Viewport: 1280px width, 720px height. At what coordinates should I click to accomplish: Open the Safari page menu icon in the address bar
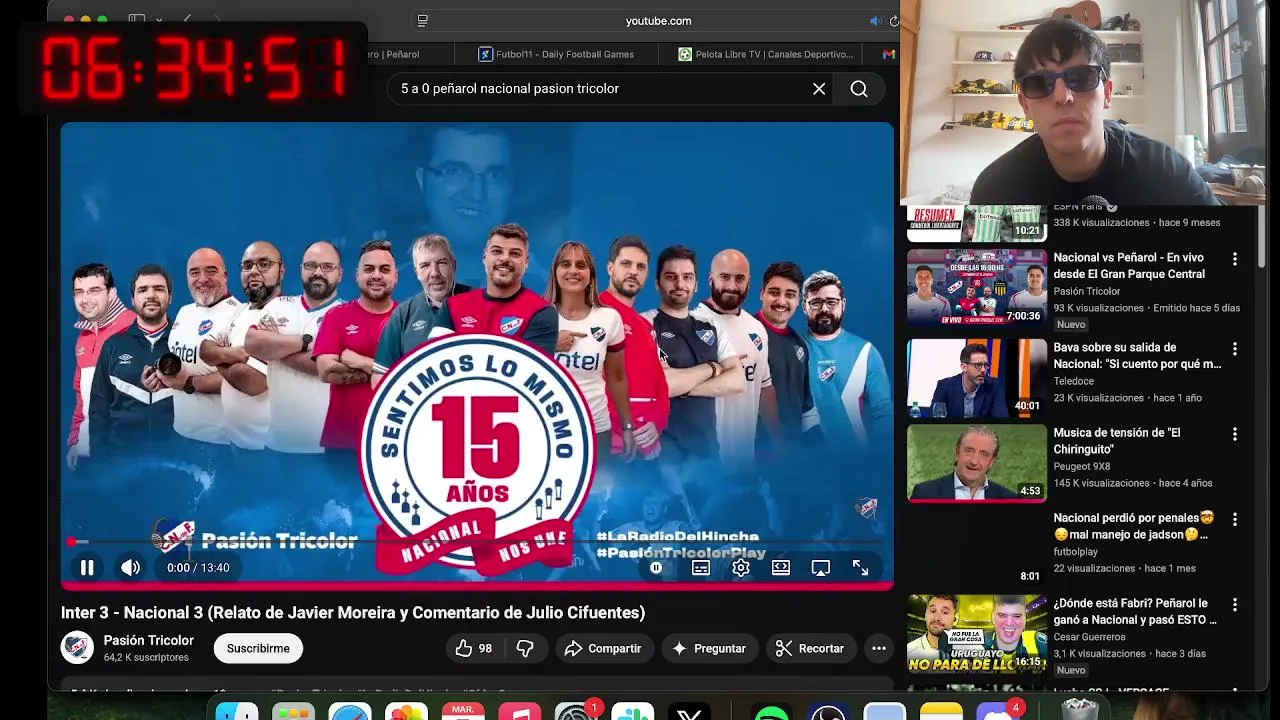point(422,20)
